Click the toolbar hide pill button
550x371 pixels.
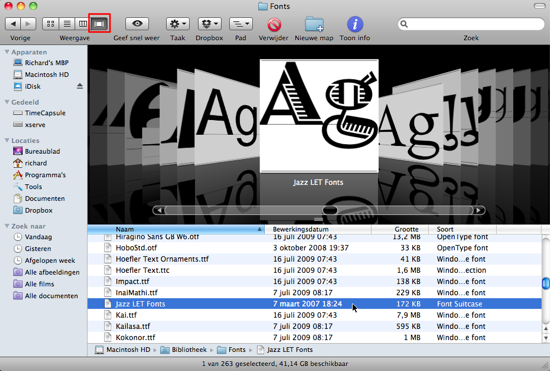coord(539,6)
